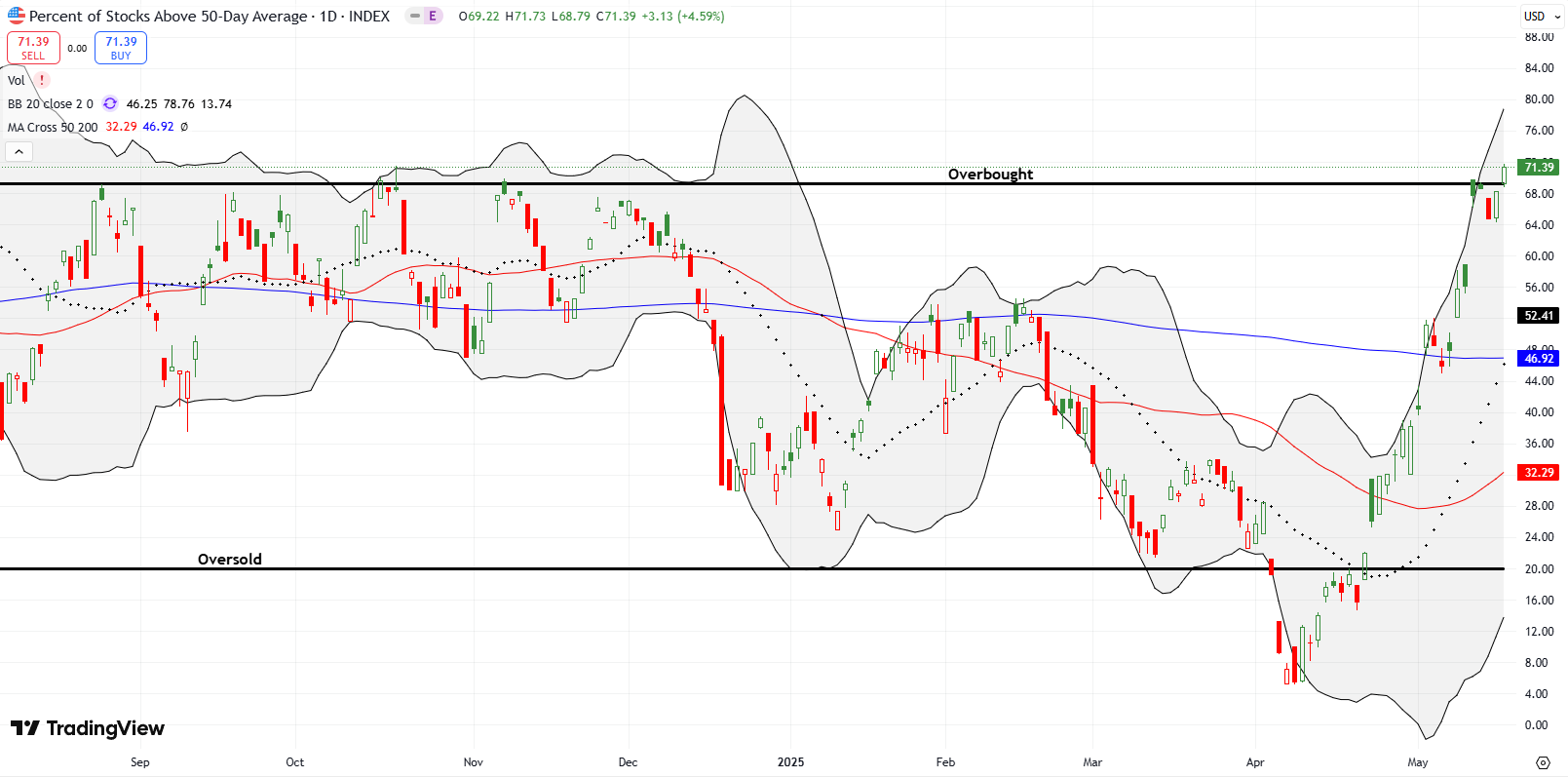Open the USD currency dropdown
Viewport: 1568px width, 778px height.
1540,16
